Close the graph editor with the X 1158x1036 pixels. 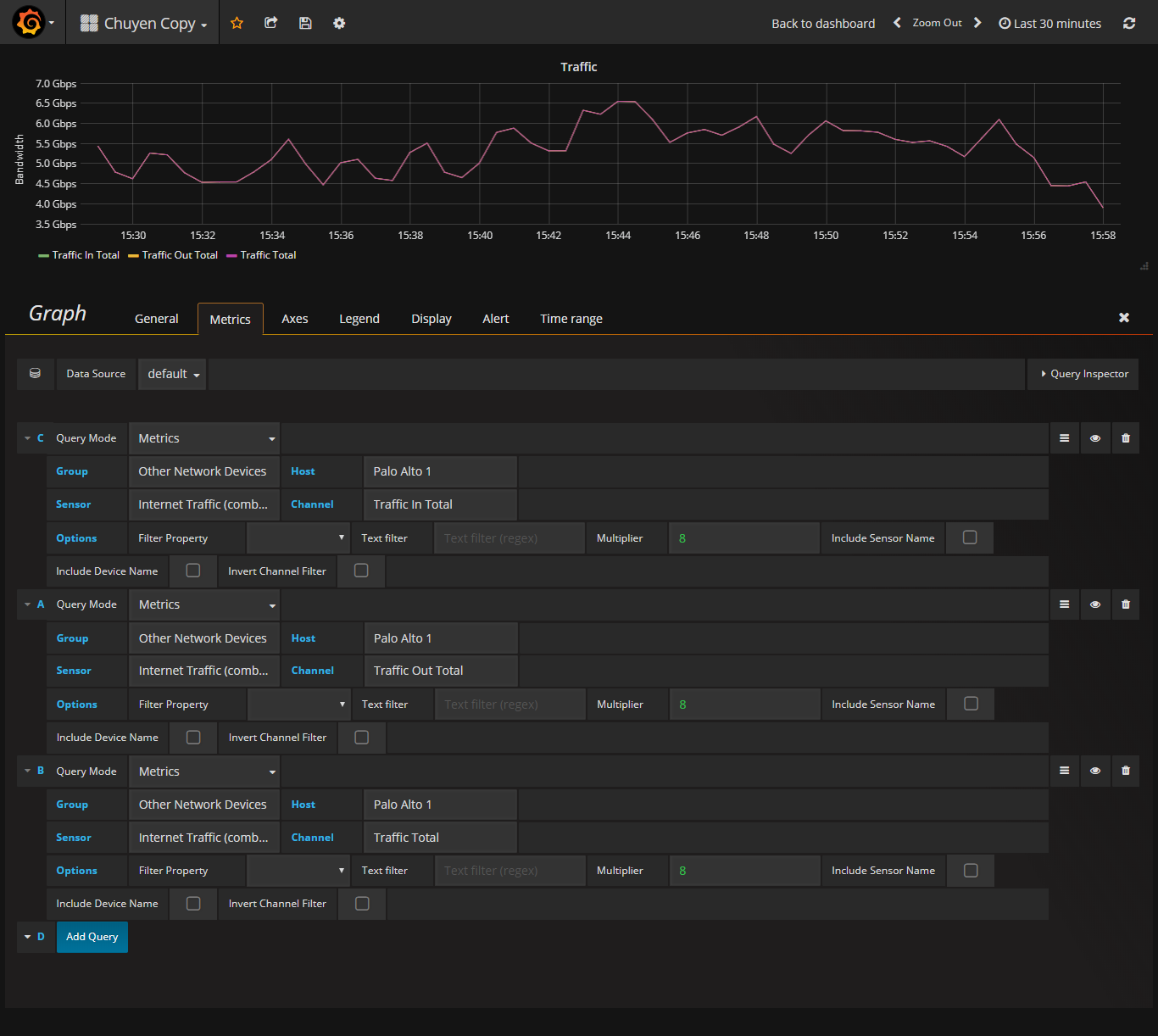click(x=1124, y=318)
